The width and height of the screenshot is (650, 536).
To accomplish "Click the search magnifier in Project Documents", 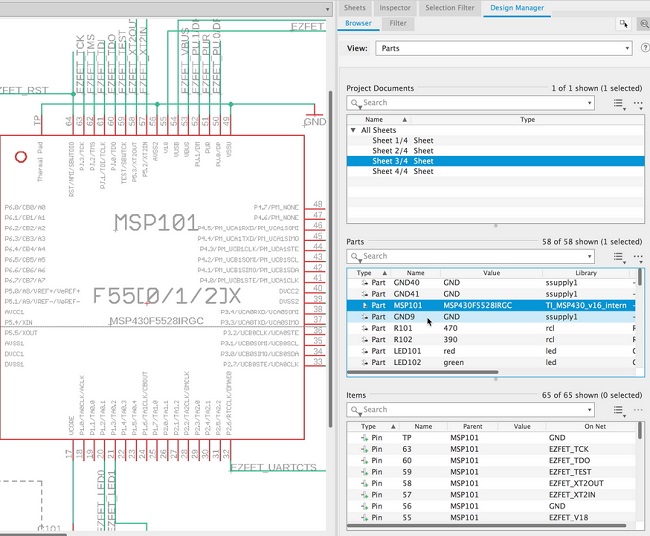I will (355, 103).
